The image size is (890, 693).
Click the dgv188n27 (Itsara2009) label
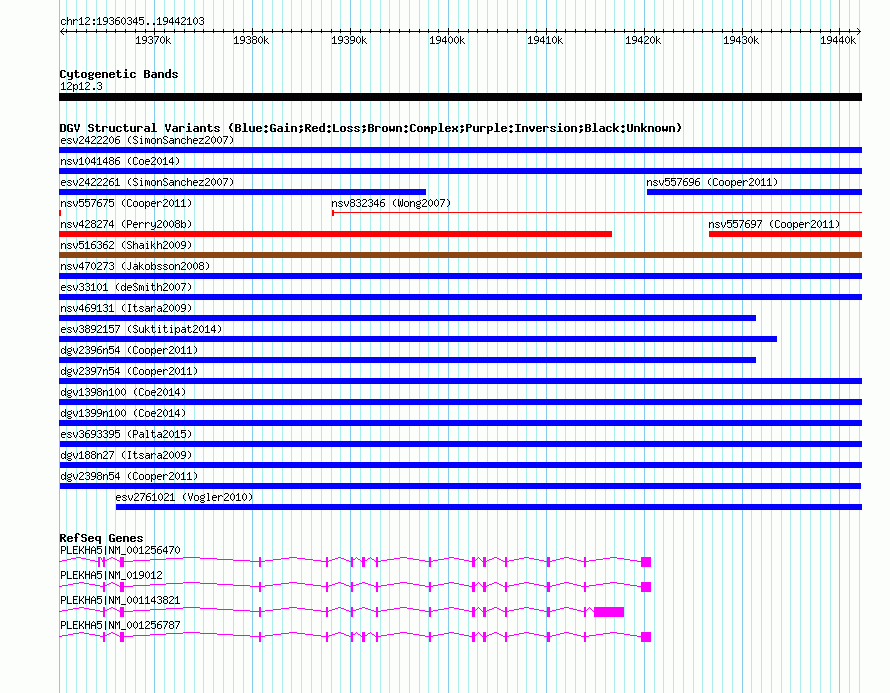click(126, 455)
